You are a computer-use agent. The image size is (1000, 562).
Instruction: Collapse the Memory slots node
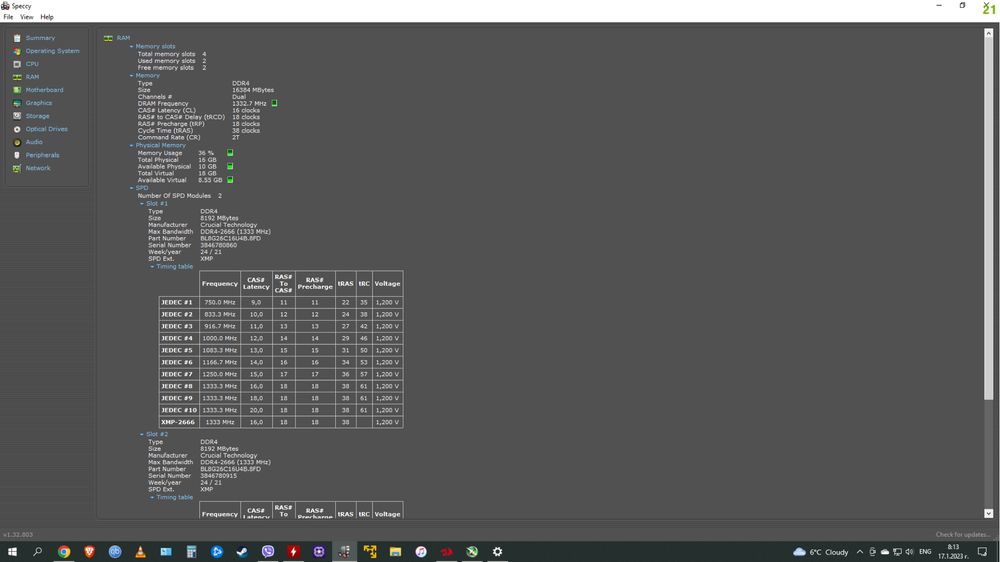[x=131, y=47]
